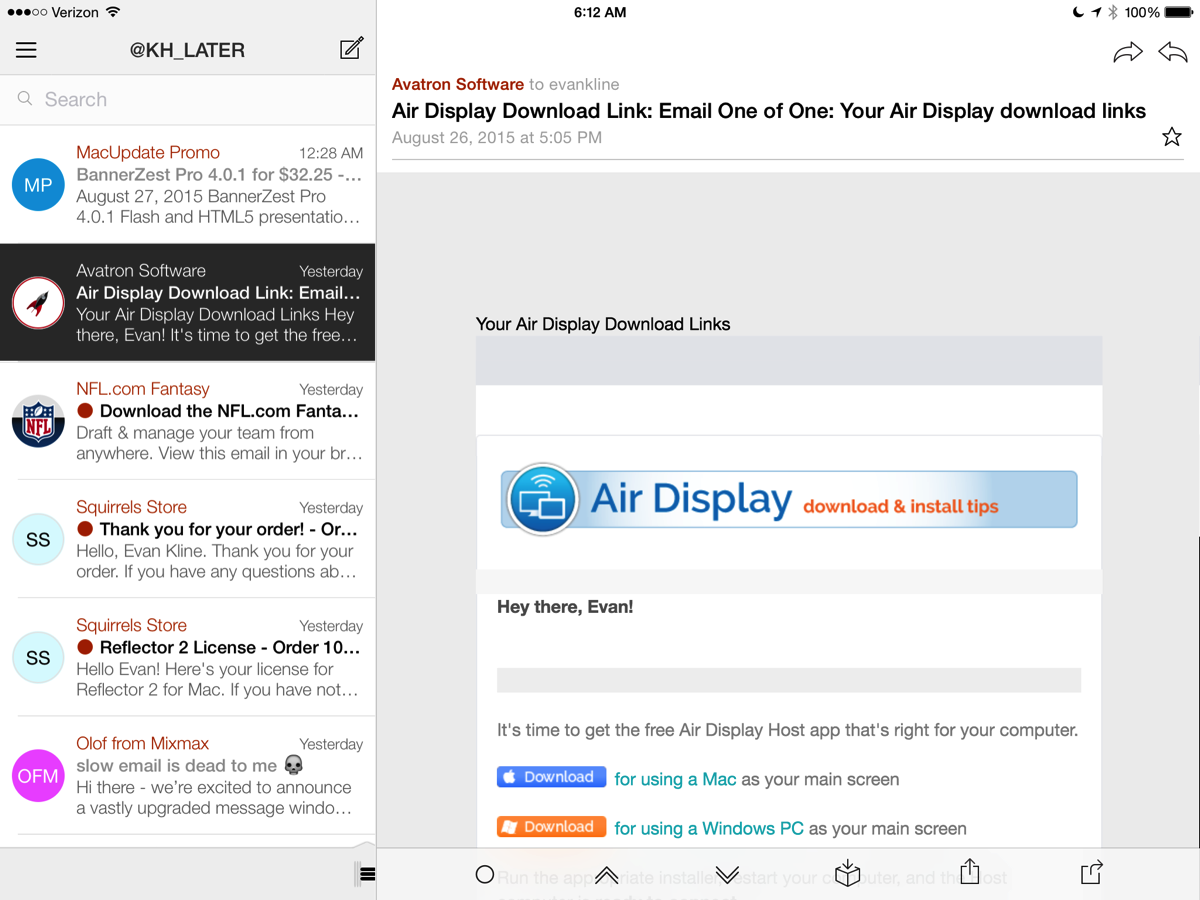The height and width of the screenshot is (900, 1200).
Task: Open the hamburger sidebar menu
Action: pyautogui.click(x=26, y=49)
